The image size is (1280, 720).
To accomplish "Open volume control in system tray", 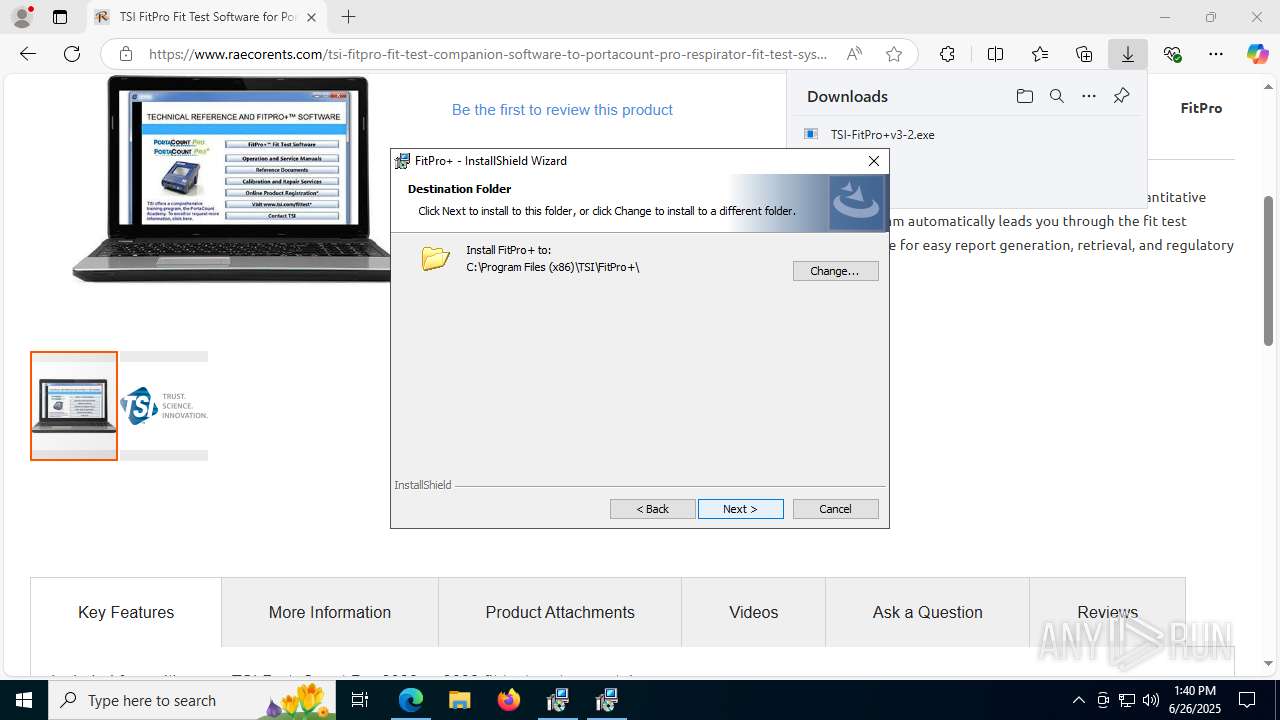I will pyautogui.click(x=1151, y=700).
